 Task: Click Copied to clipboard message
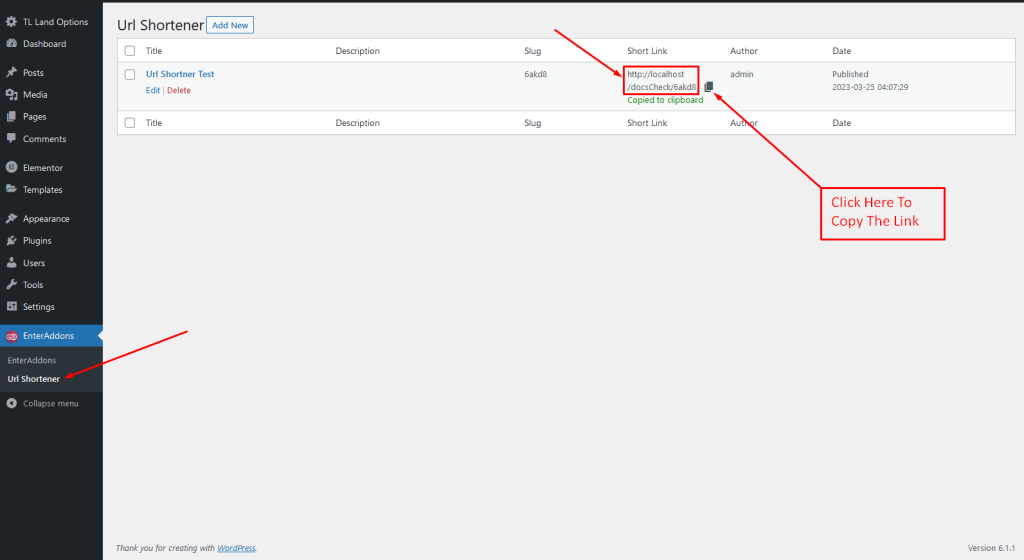coord(665,100)
